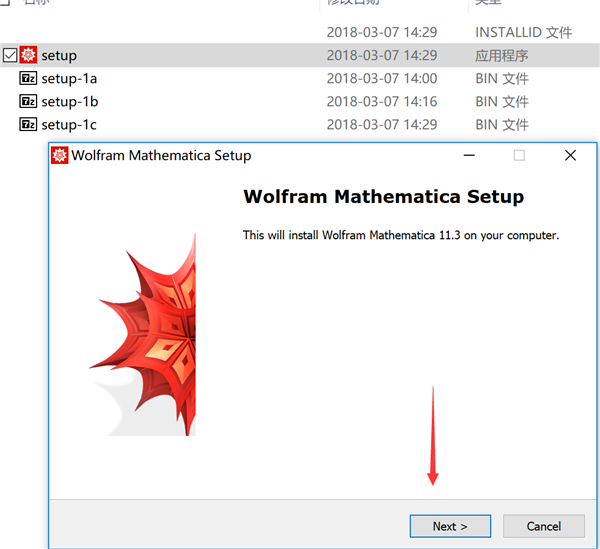Toggle the checkbox beside the setup file
600x549 pixels.
pyautogui.click(x=10, y=55)
